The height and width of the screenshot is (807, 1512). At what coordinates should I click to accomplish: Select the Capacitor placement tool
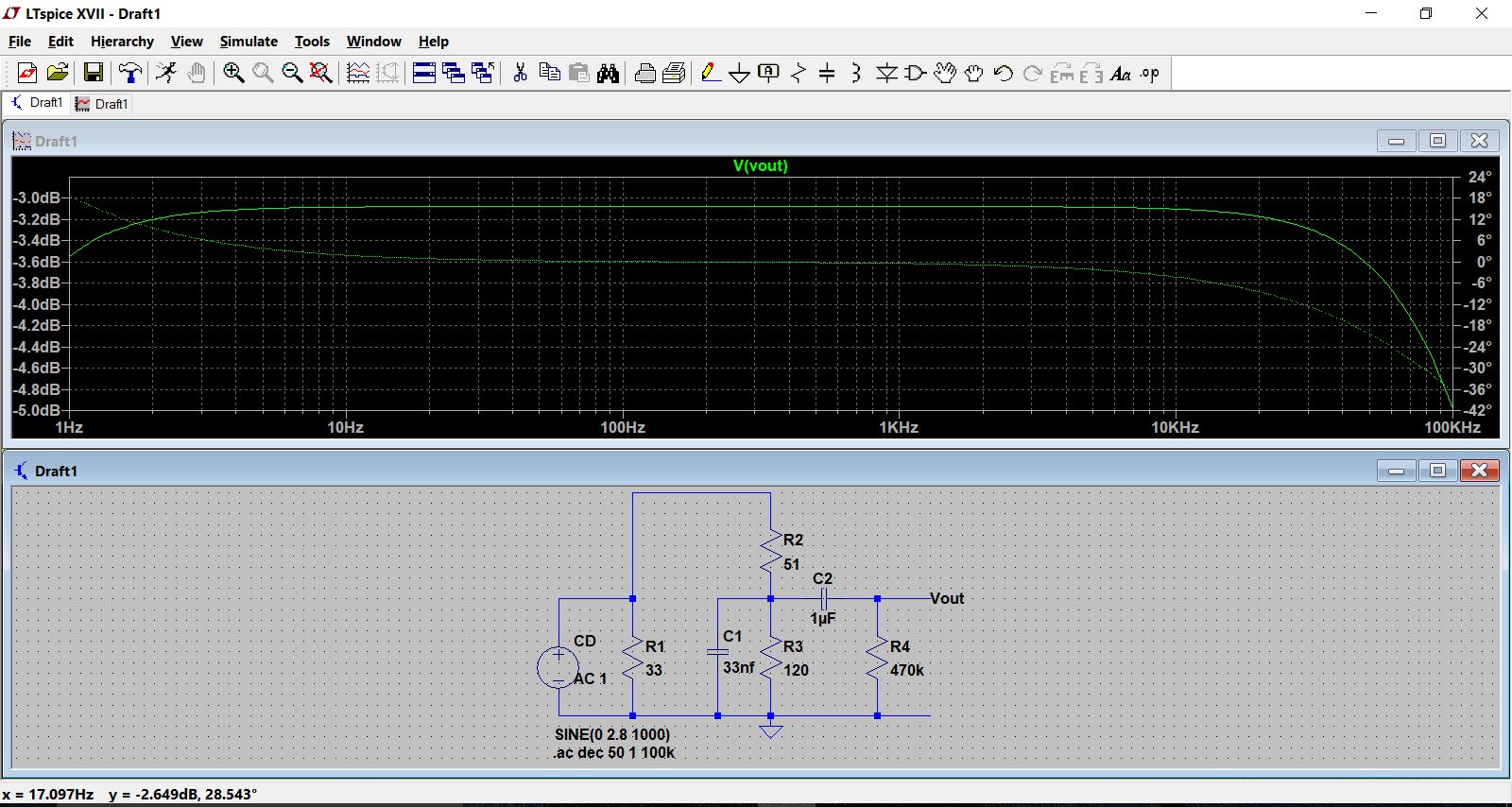pos(827,73)
